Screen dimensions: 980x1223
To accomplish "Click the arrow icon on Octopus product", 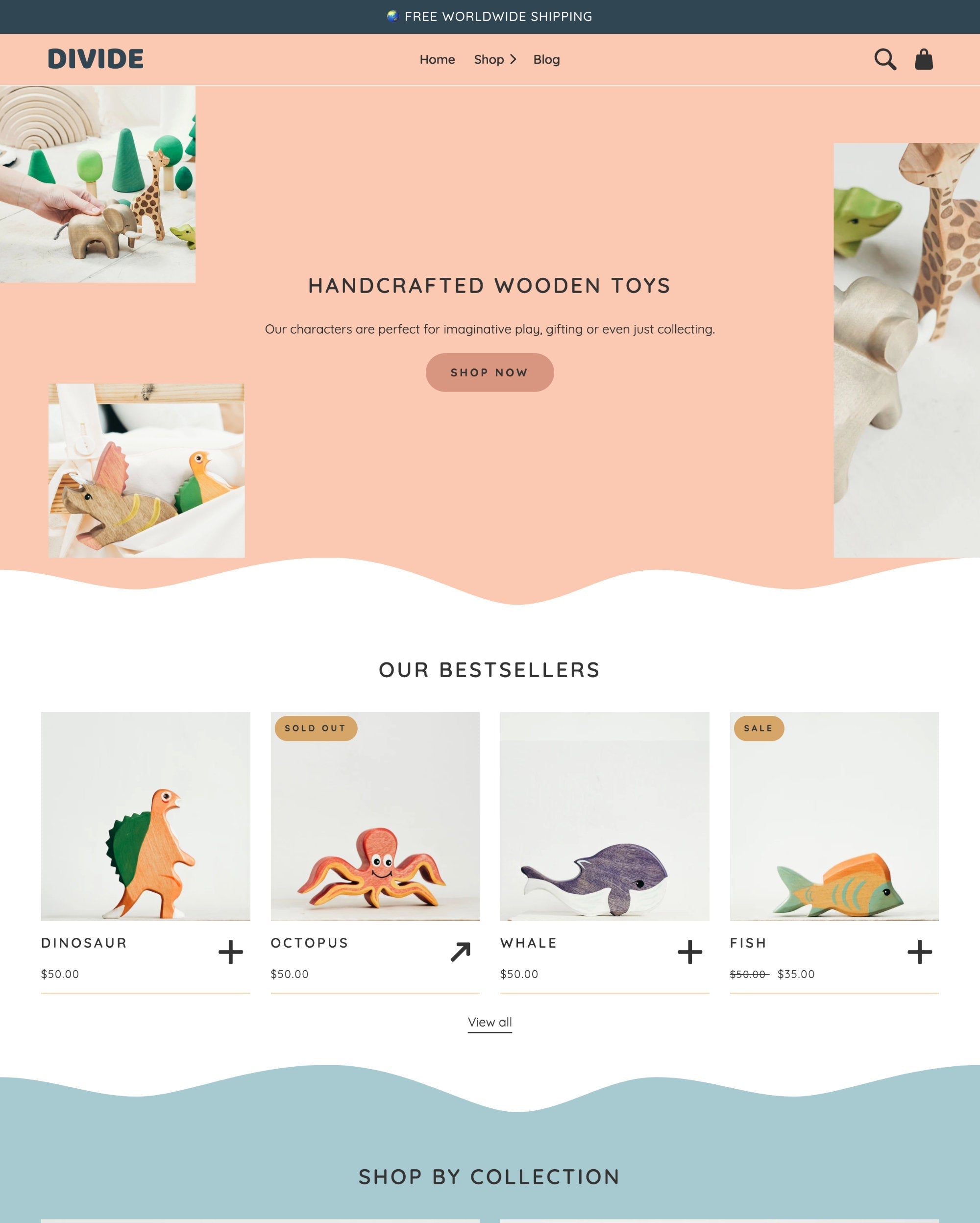I will [x=460, y=951].
